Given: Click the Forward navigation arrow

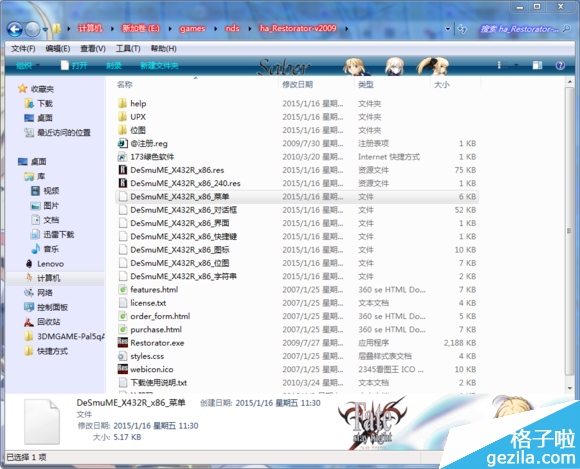Looking at the screenshot, I should click(33, 29).
